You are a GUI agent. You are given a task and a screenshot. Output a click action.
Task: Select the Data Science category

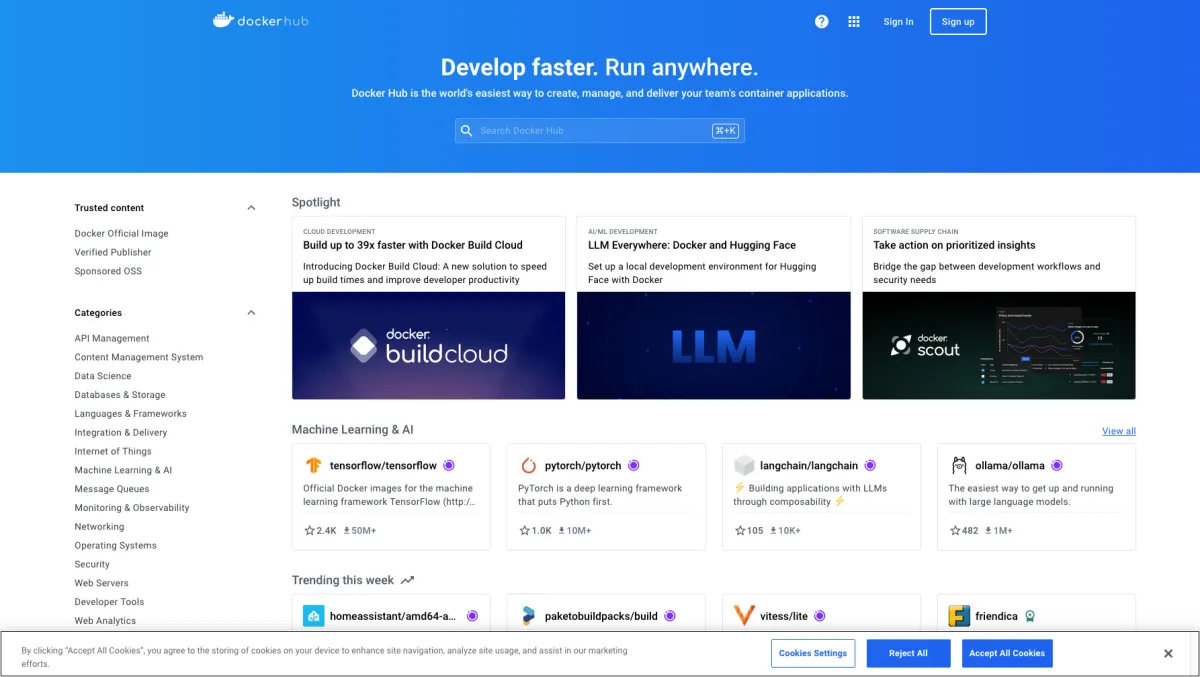pyautogui.click(x=103, y=376)
